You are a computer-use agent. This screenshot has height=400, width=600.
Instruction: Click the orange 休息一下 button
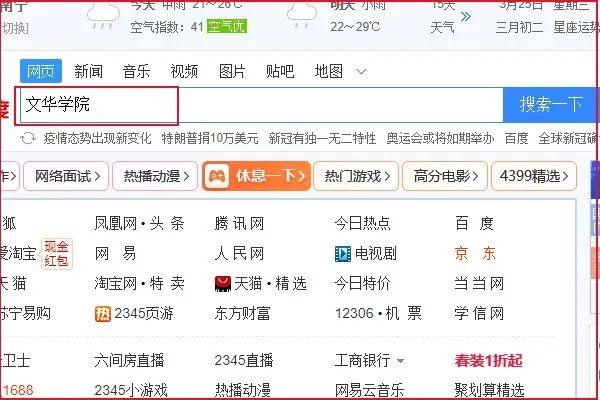pos(256,176)
